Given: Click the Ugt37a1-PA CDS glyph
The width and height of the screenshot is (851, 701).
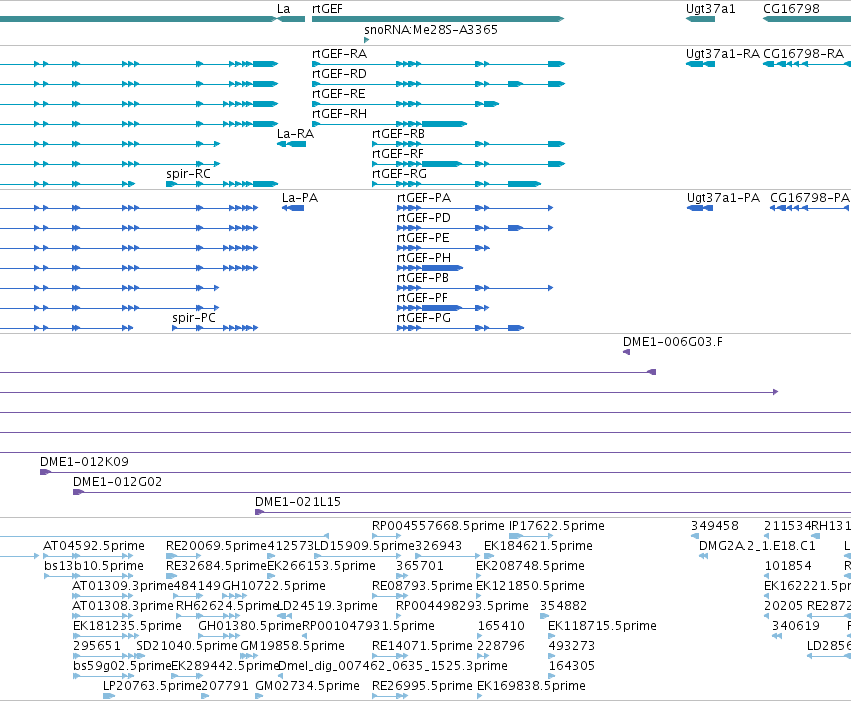Looking at the screenshot, I should pyautogui.click(x=700, y=208).
